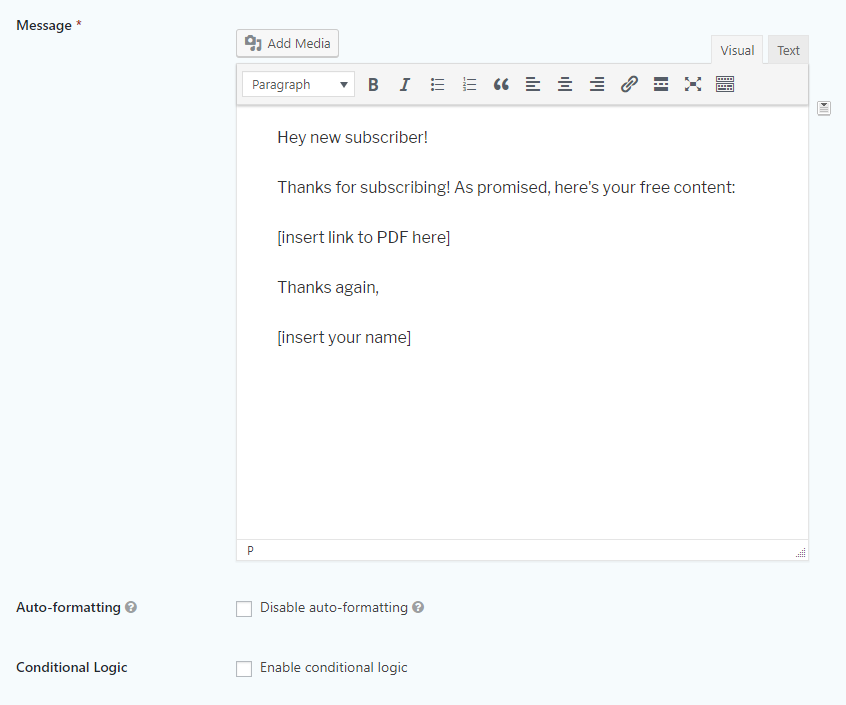The width and height of the screenshot is (846, 705).
Task: Click the 'Hey new subscriber!' line
Action: (x=352, y=138)
